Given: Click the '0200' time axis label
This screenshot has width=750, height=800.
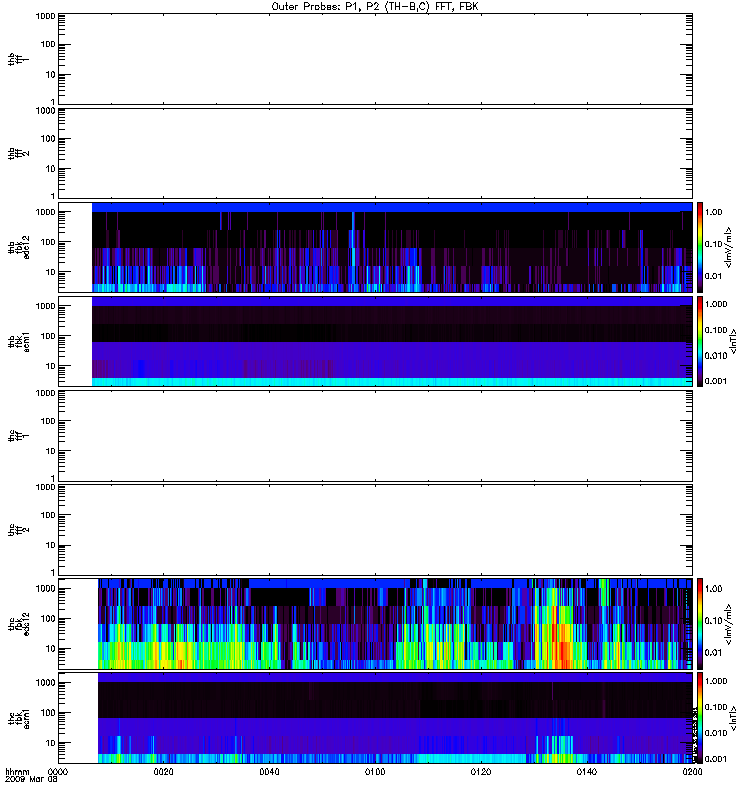Looking at the screenshot, I should pos(692,771).
